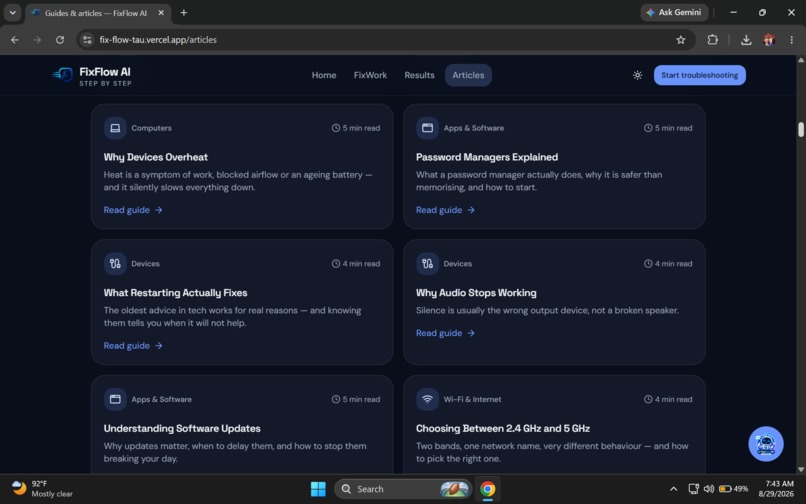Open the Password Managers Explained title
Image resolution: width=806 pixels, height=504 pixels.
tap(487, 157)
